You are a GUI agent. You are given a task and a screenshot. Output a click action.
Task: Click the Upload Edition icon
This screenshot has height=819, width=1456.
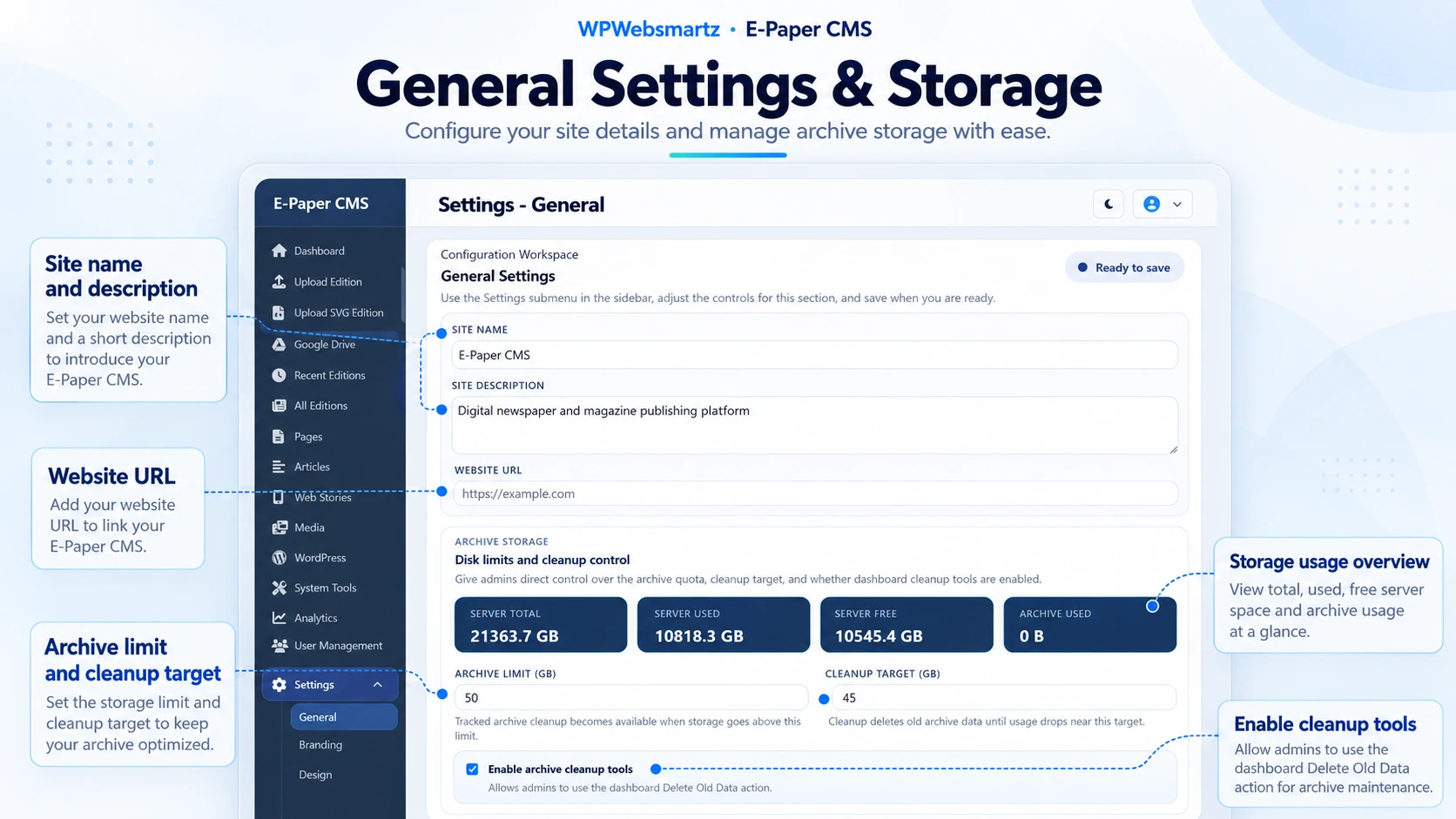(279, 282)
